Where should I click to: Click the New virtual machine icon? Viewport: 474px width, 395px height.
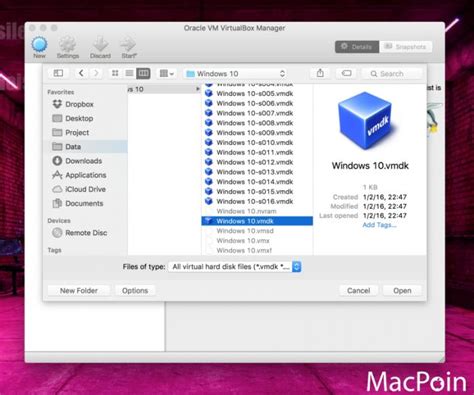[39, 45]
